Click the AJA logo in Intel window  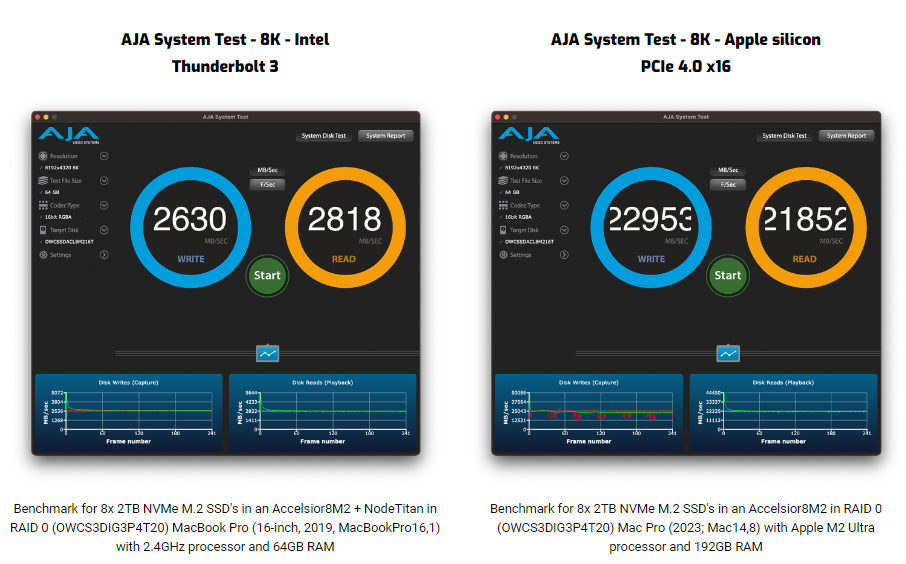tap(69, 135)
